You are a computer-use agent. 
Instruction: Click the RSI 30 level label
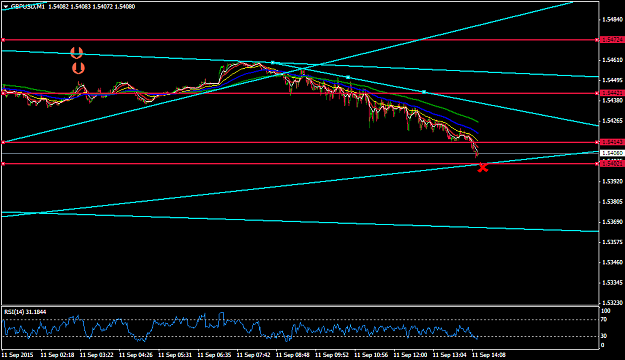point(603,336)
